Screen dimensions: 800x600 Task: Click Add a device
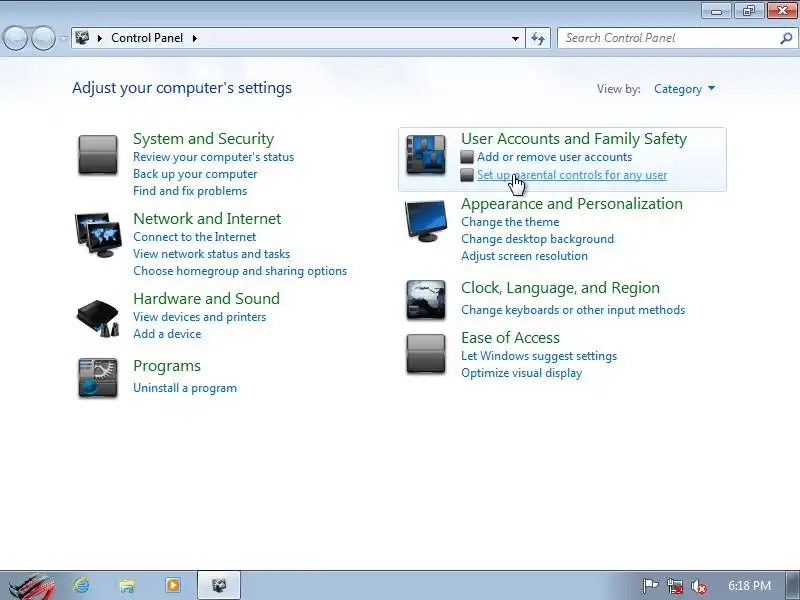click(x=167, y=334)
